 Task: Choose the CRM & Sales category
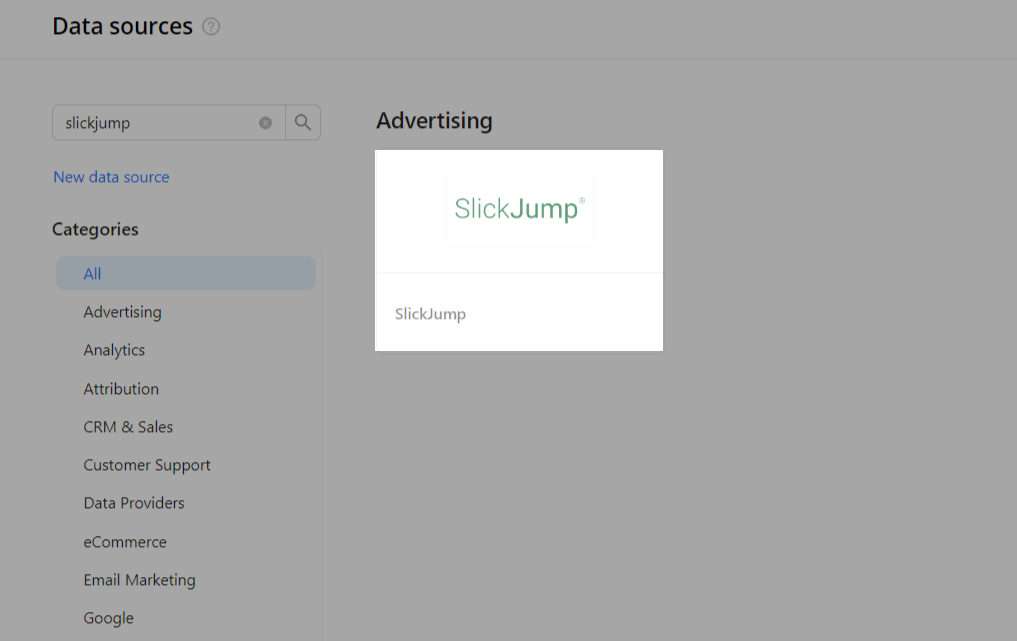[x=128, y=427]
